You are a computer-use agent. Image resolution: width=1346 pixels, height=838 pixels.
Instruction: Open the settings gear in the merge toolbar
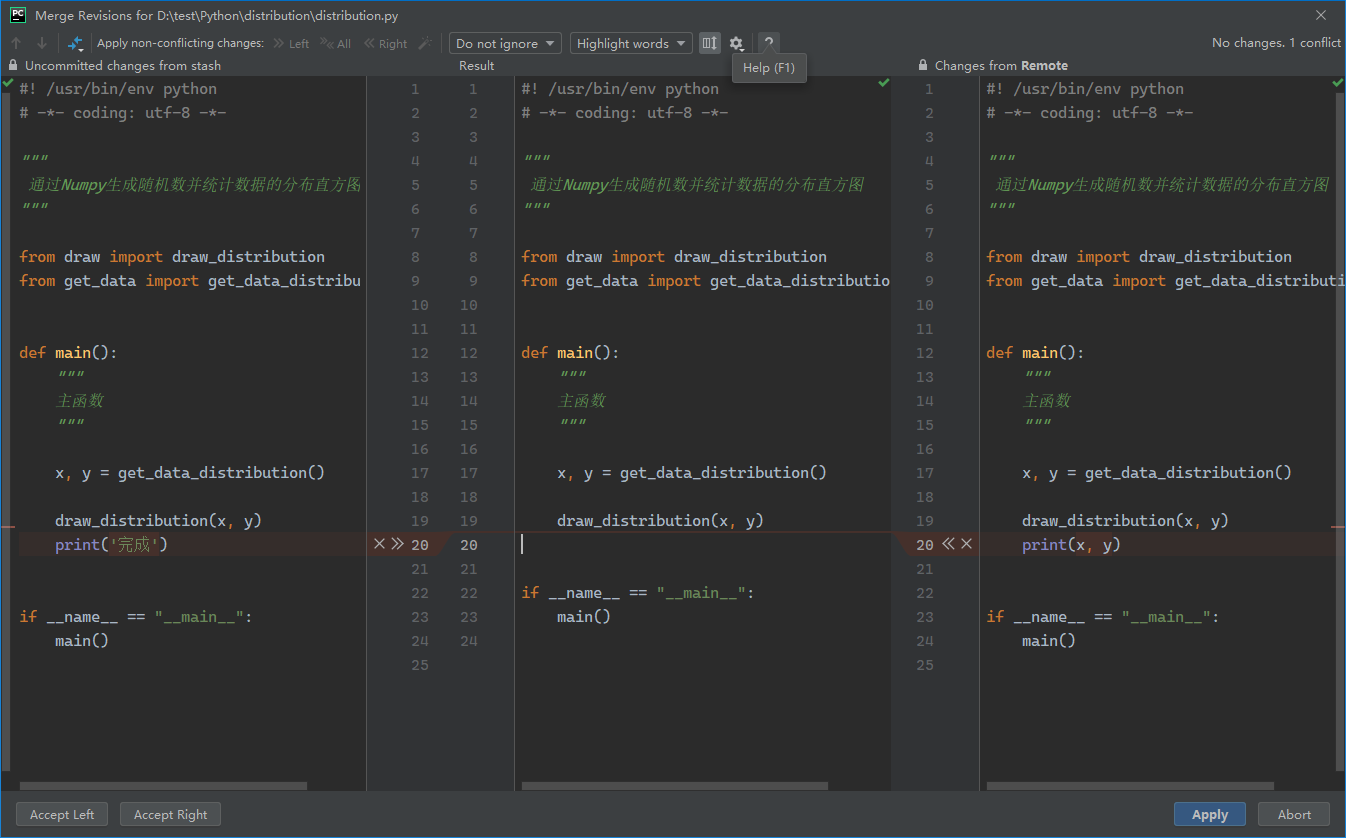[x=736, y=43]
